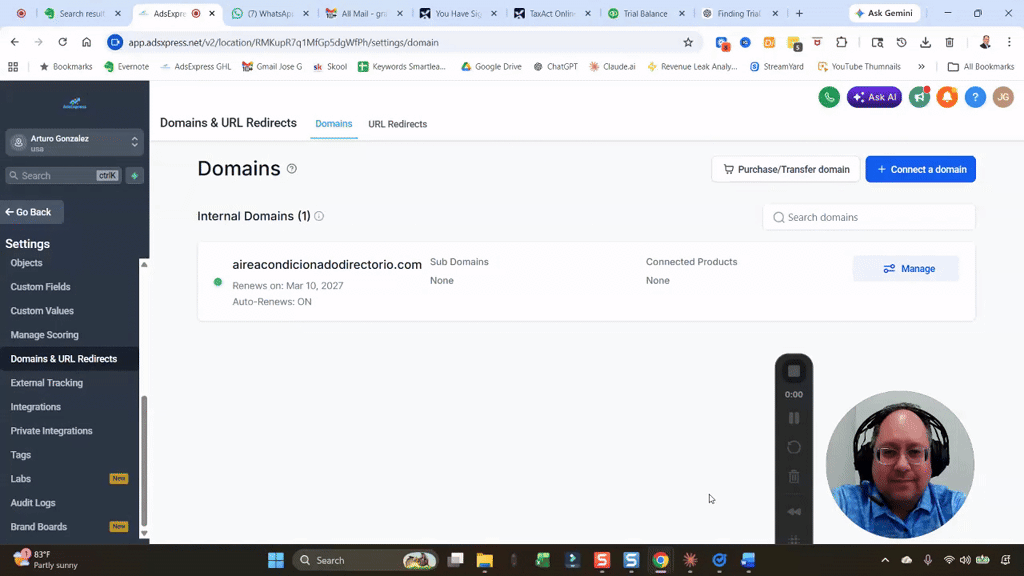Switch to the WhatsApp tab
This screenshot has height=576, width=1024.
[270, 13]
